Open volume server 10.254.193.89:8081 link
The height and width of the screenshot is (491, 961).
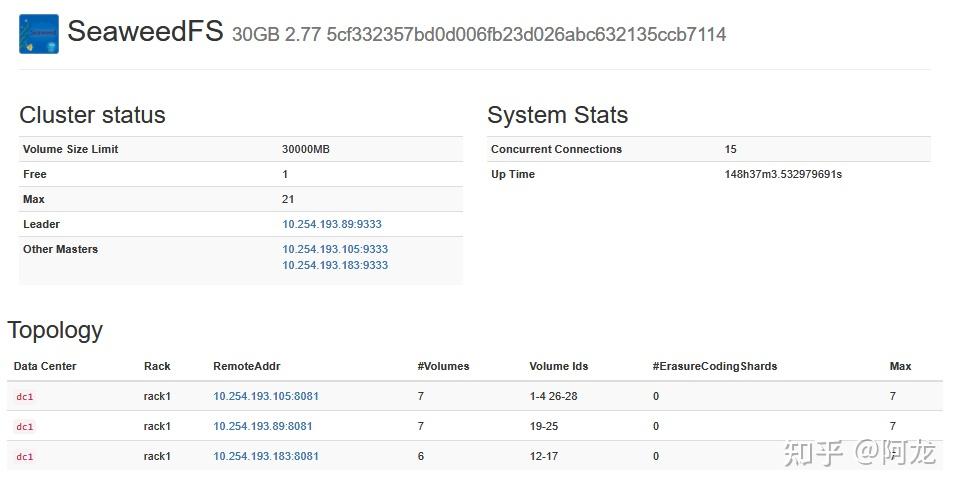[x=263, y=426]
